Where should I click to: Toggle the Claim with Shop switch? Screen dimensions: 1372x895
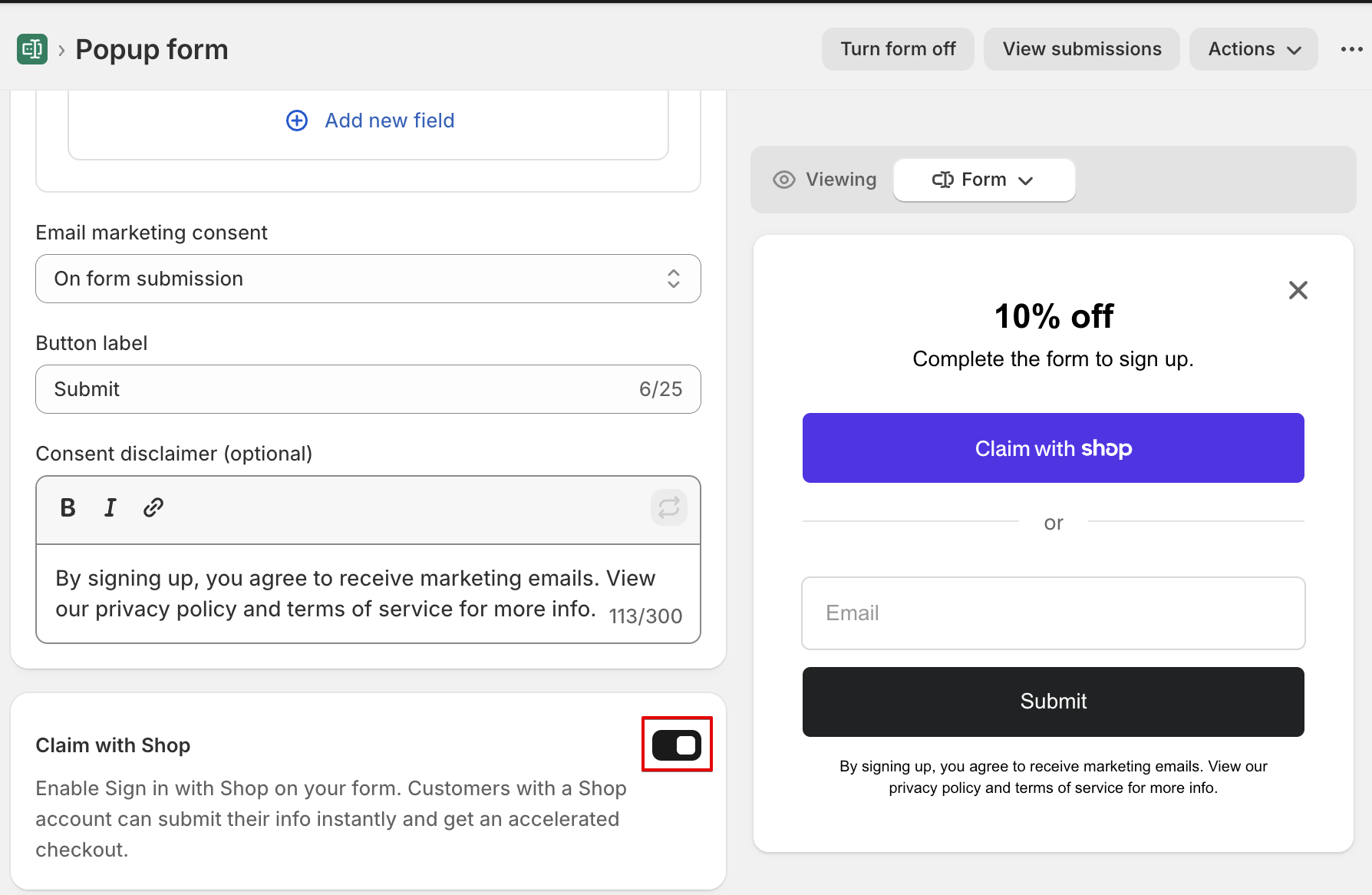point(676,745)
